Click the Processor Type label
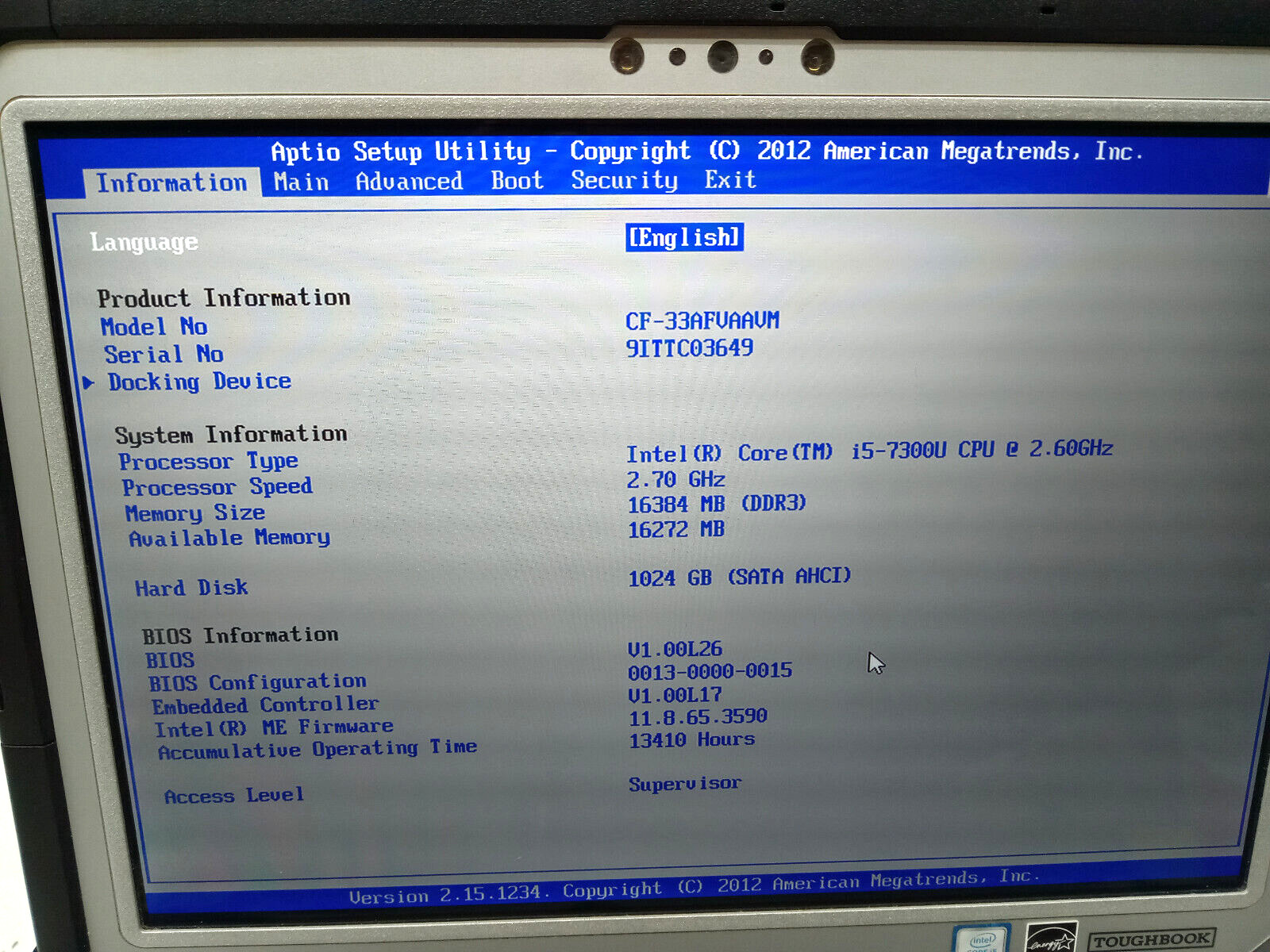The width and height of the screenshot is (1270, 952). [209, 461]
